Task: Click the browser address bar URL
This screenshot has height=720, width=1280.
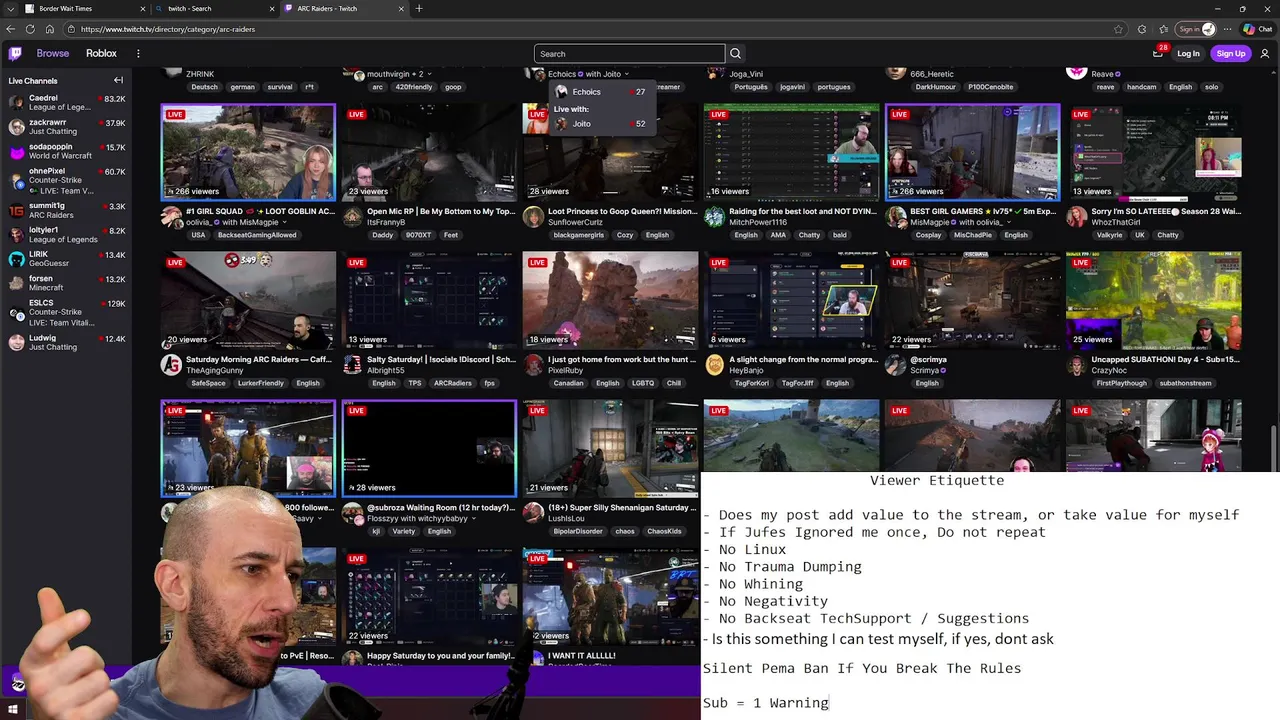Action: (x=168, y=29)
